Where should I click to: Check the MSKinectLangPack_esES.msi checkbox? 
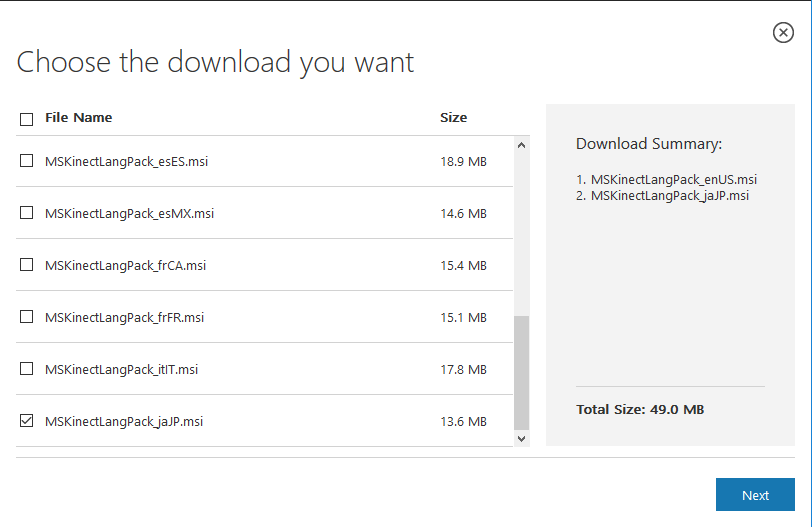point(26,160)
